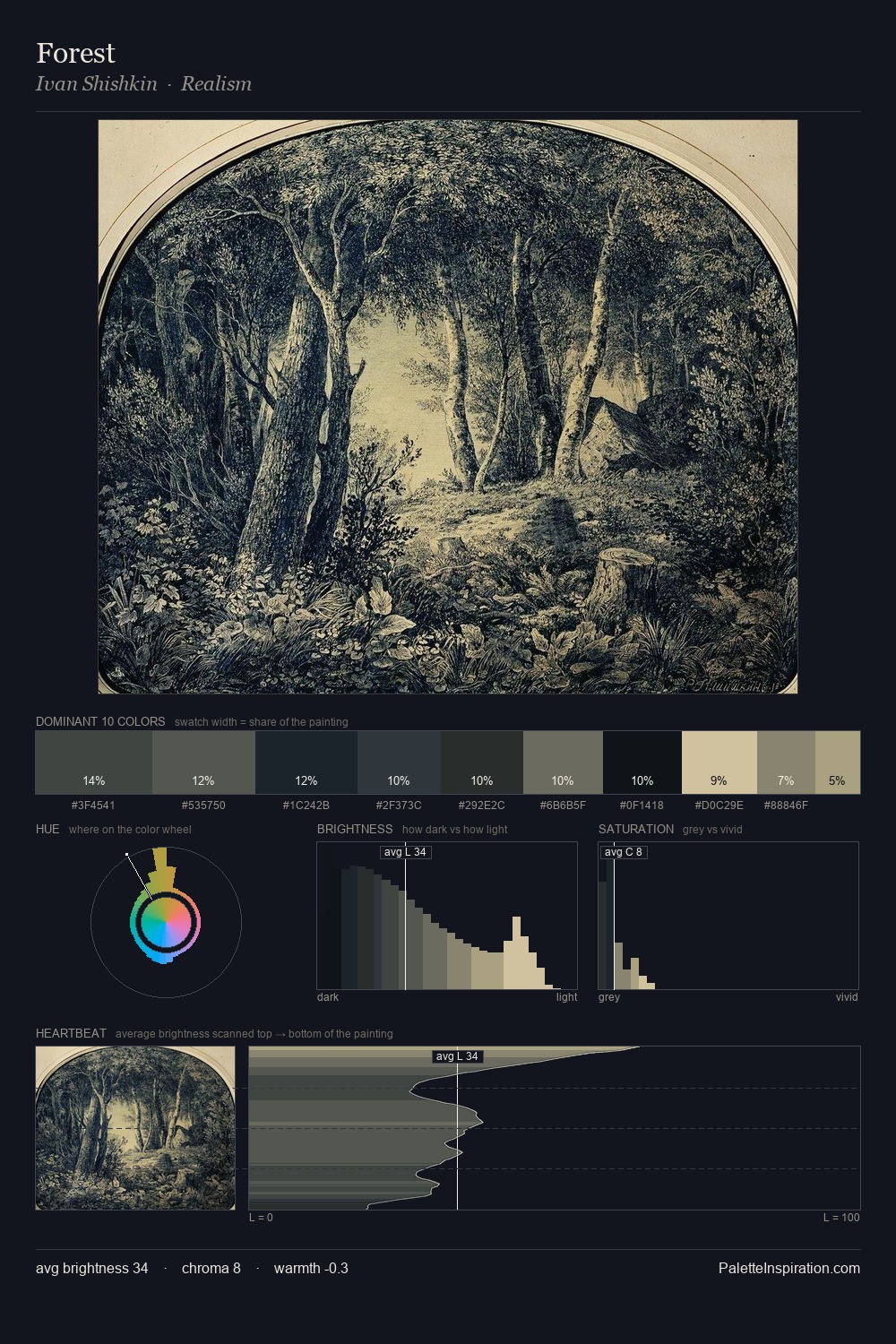Click the #3F4541 color swatch at 14%
Screen dimensions: 896x1344
click(x=94, y=762)
